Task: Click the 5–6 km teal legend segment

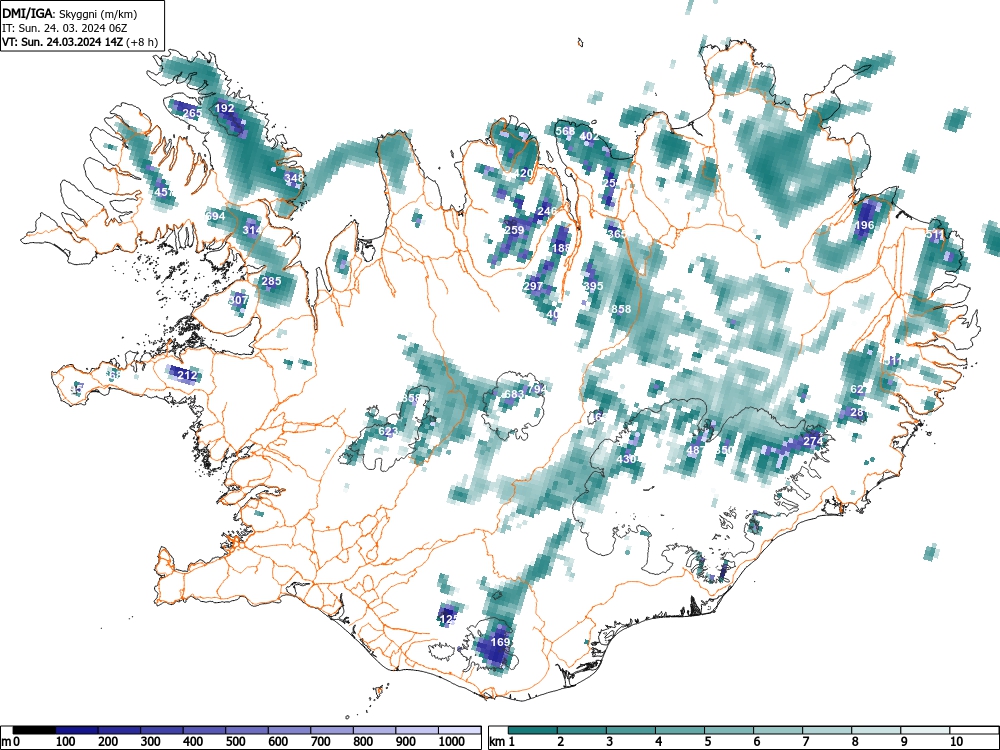Action: click(x=729, y=730)
